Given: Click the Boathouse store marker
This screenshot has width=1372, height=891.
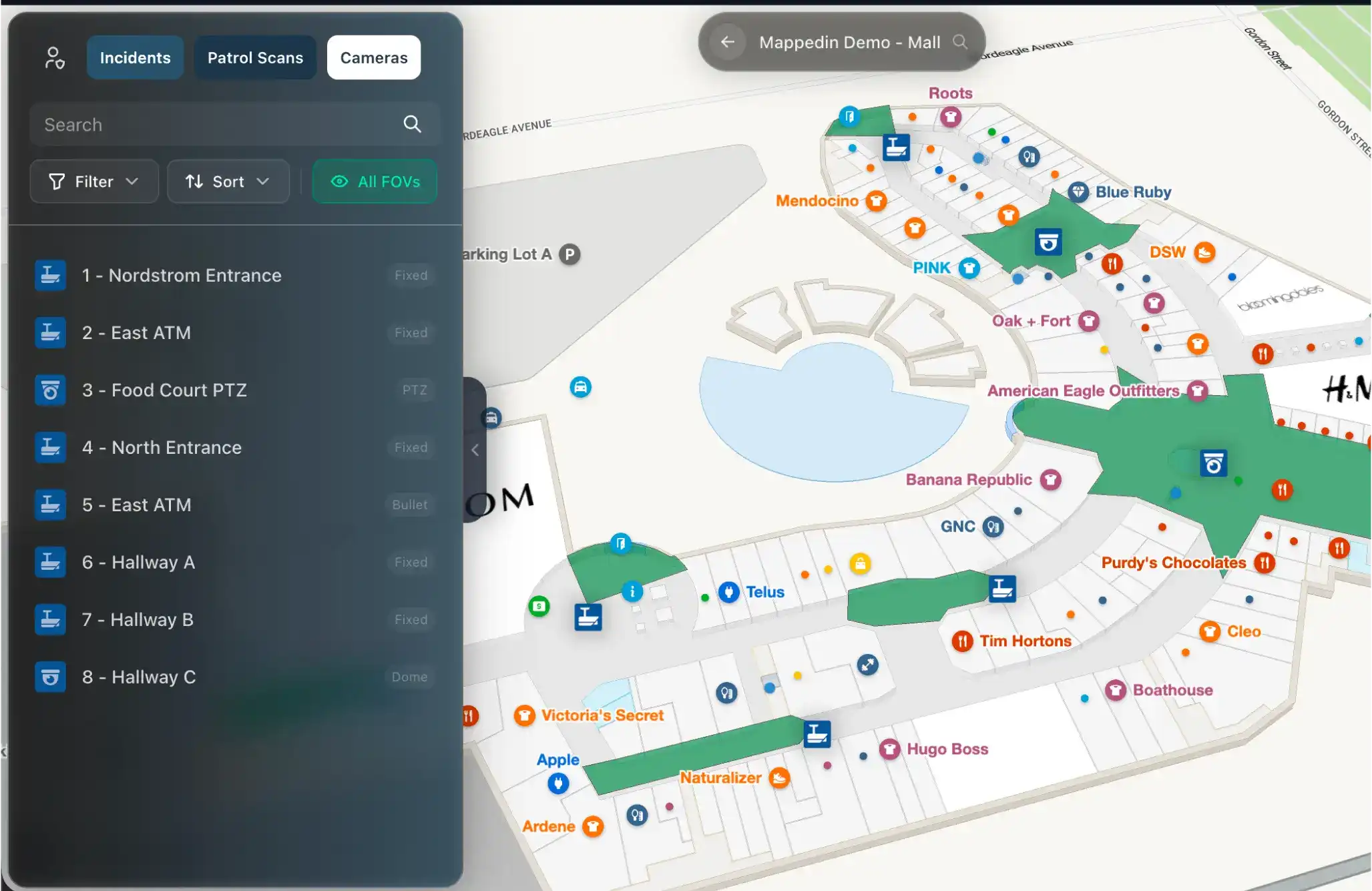Looking at the screenshot, I should tap(1116, 690).
